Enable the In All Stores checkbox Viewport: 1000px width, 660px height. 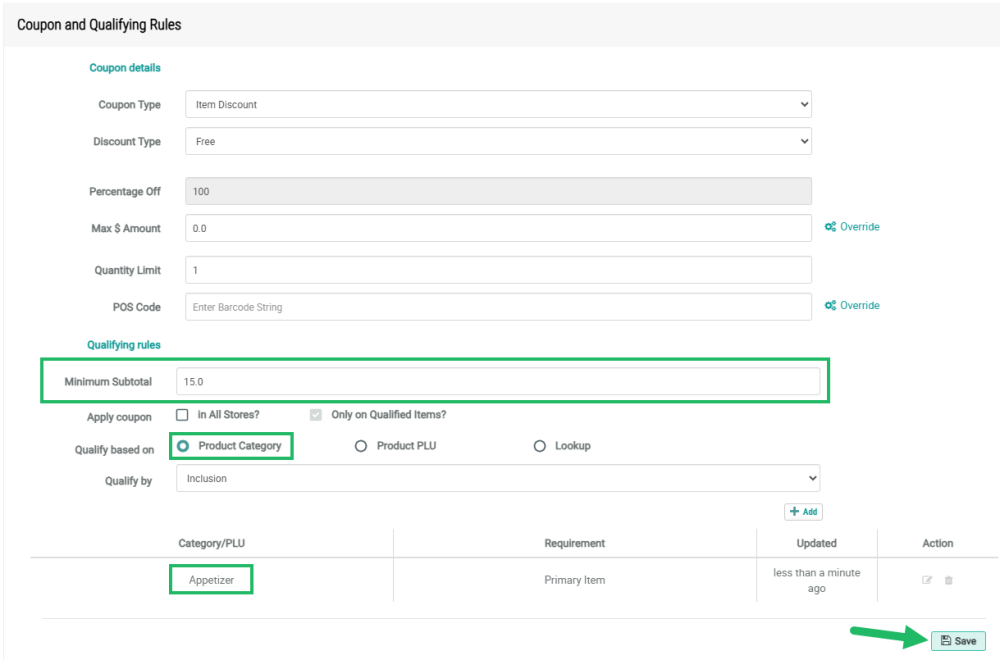point(182,415)
